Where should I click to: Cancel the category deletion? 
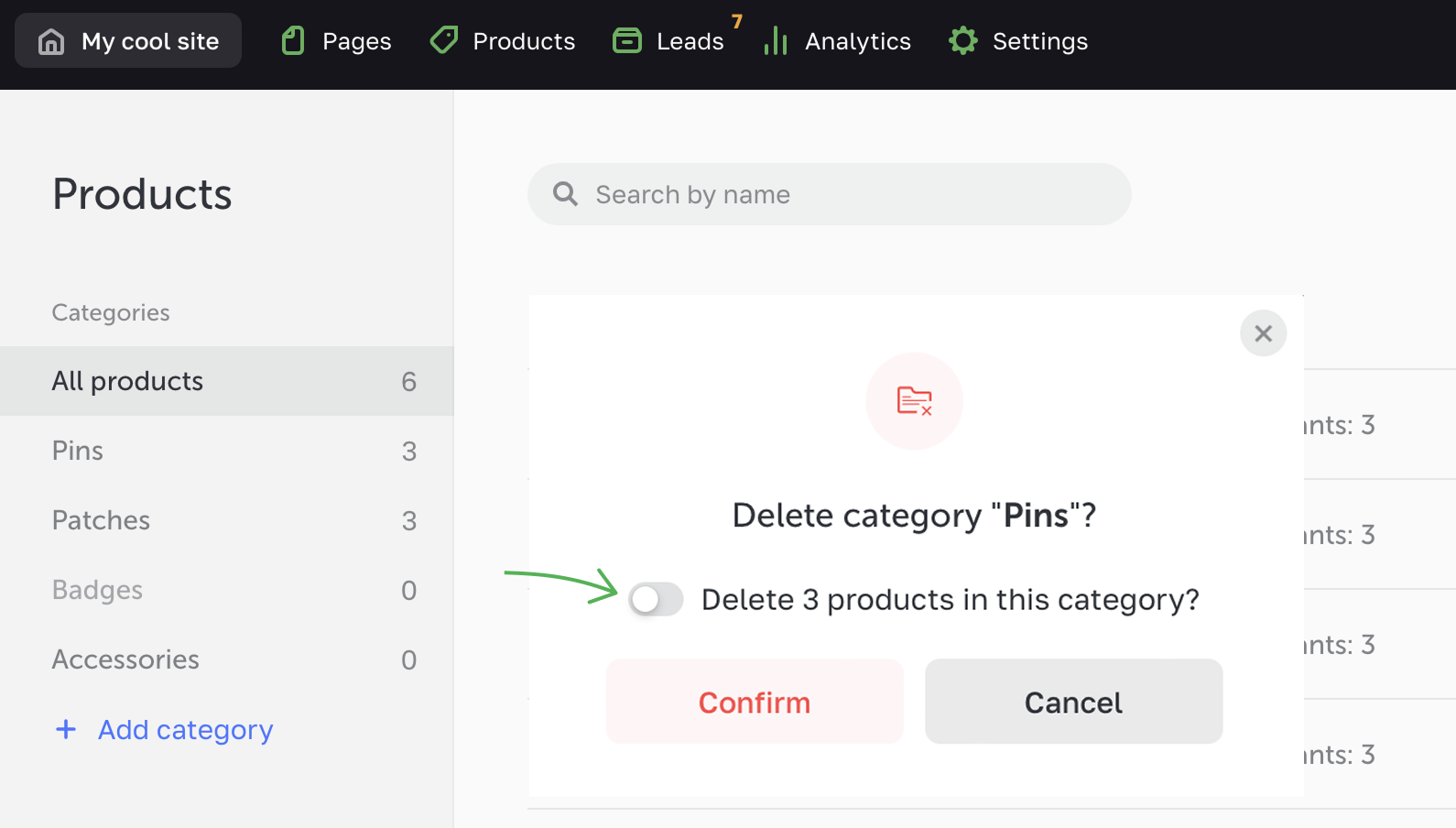coord(1073,702)
